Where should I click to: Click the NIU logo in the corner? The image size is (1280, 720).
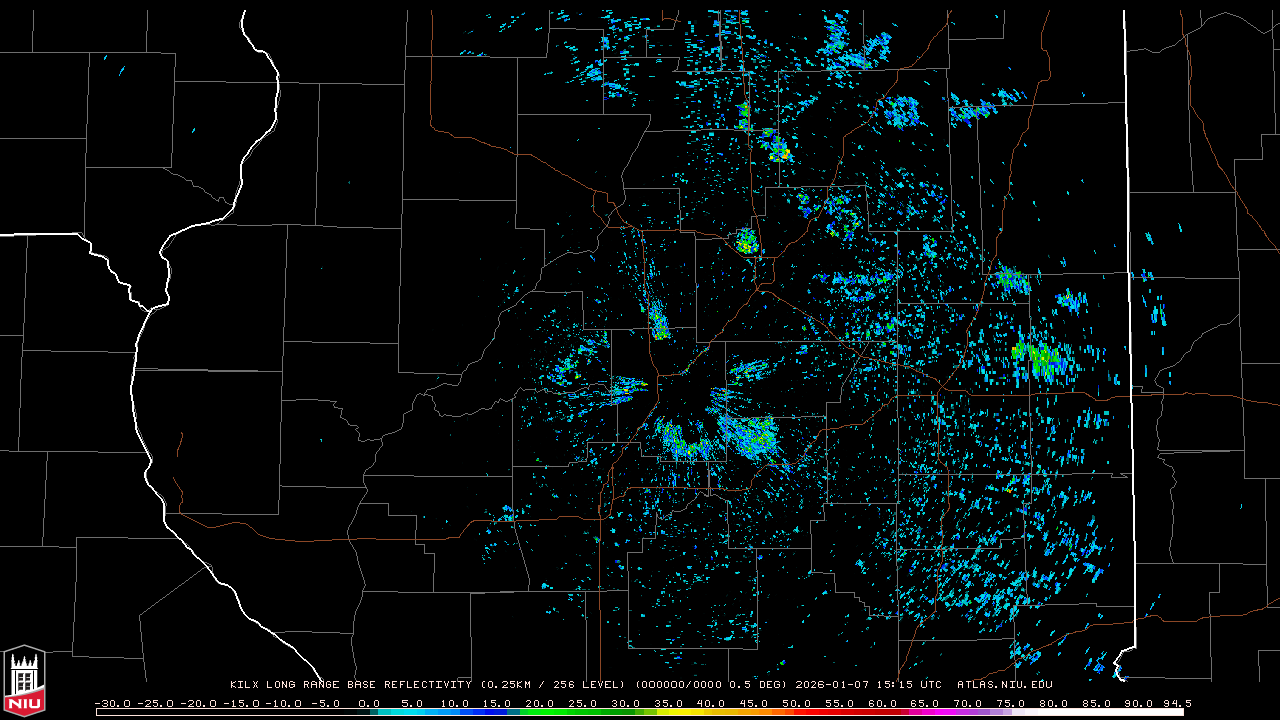tap(24, 682)
